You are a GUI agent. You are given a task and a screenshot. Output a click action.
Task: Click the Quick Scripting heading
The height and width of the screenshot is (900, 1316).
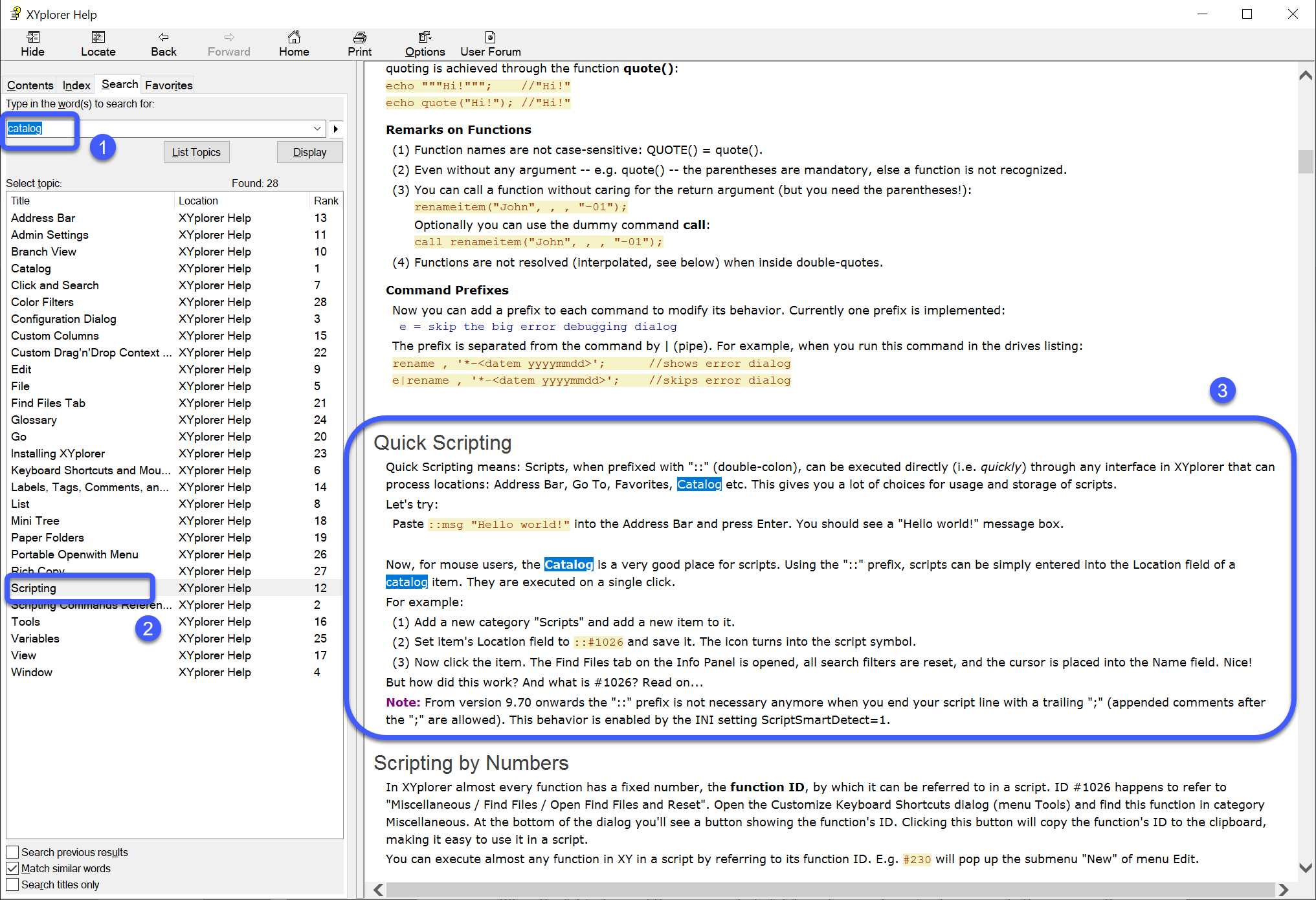tap(443, 443)
